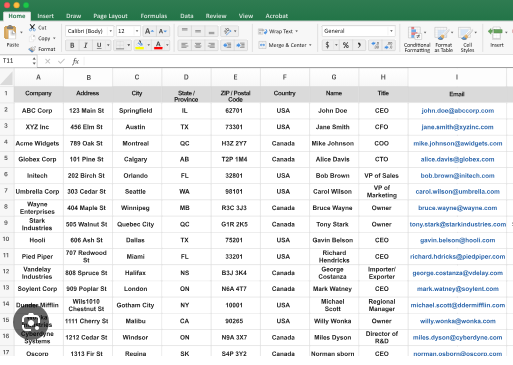Expand the Wrap Text dropdown arrow
513x365 pixels.
click(x=296, y=31)
